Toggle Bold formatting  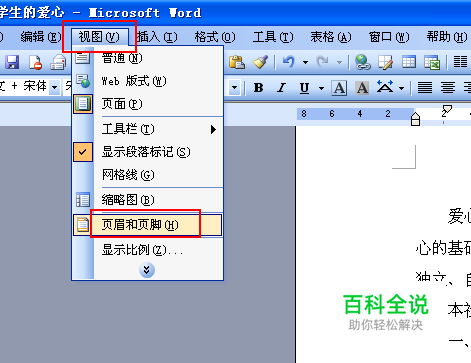coord(258,88)
